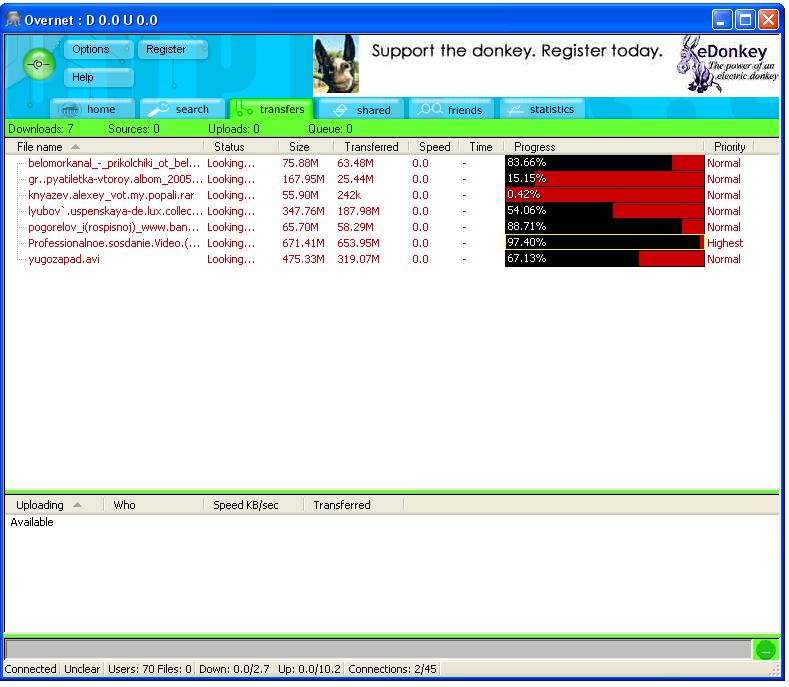The width and height of the screenshot is (789, 687).
Task: Open the friends tab
Action: (x=451, y=109)
